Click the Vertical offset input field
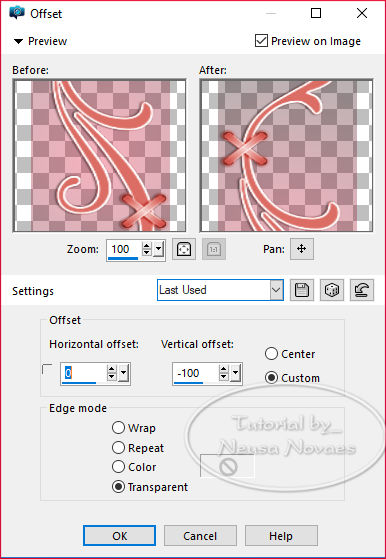 coord(195,373)
